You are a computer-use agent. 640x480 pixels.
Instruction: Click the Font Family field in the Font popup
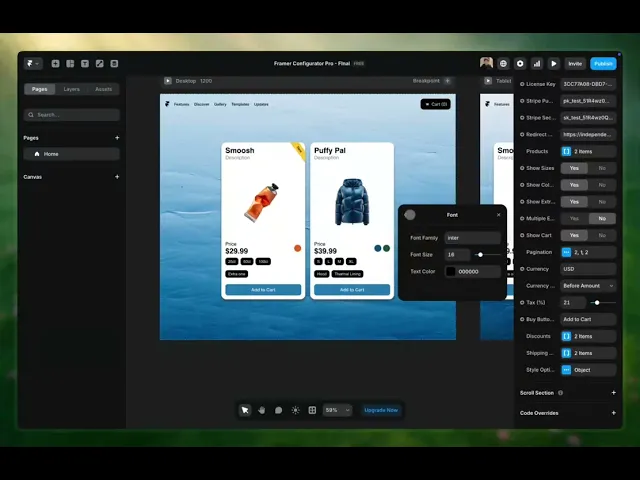[x=473, y=238]
